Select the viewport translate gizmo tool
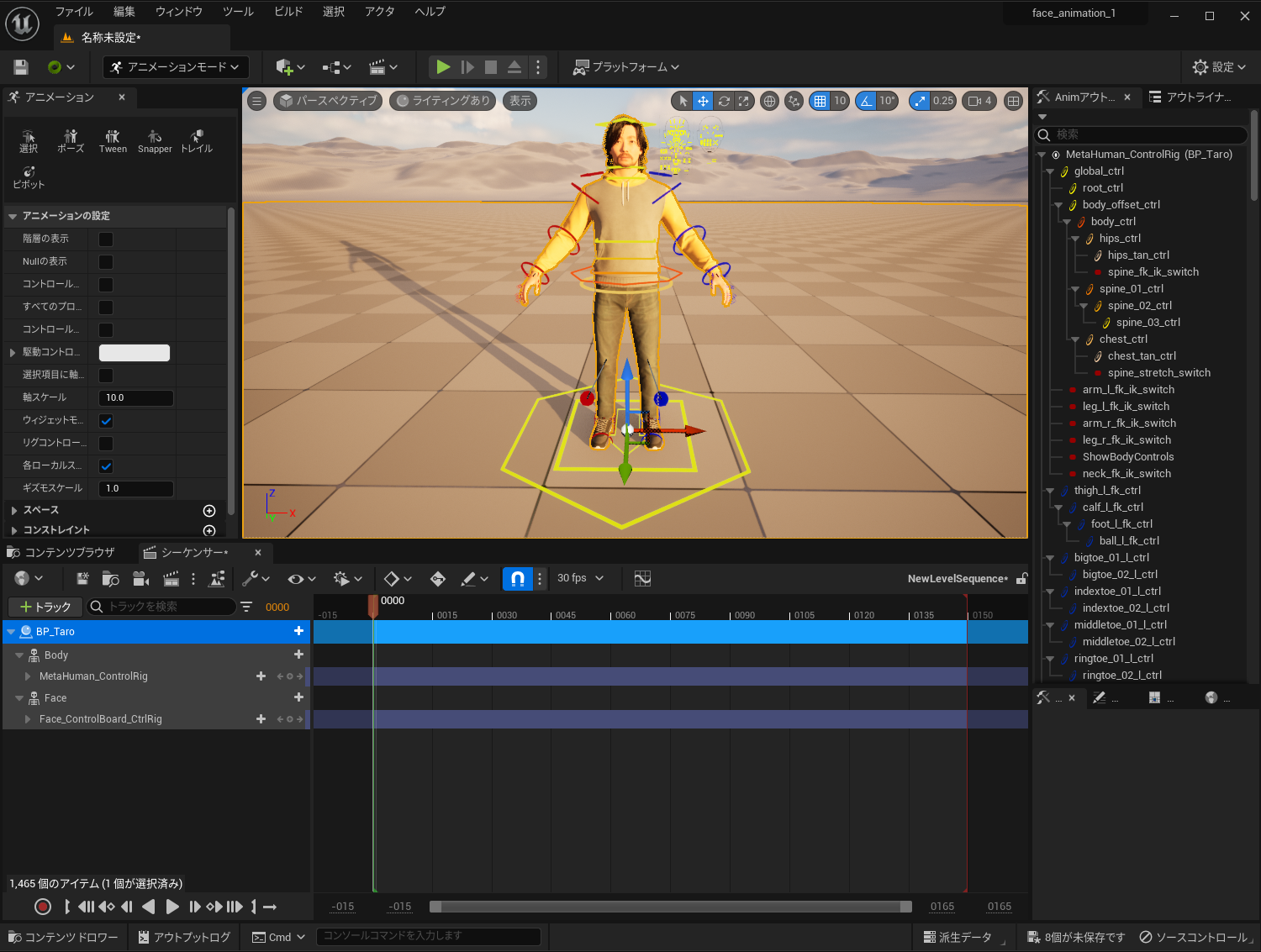 pyautogui.click(x=703, y=101)
